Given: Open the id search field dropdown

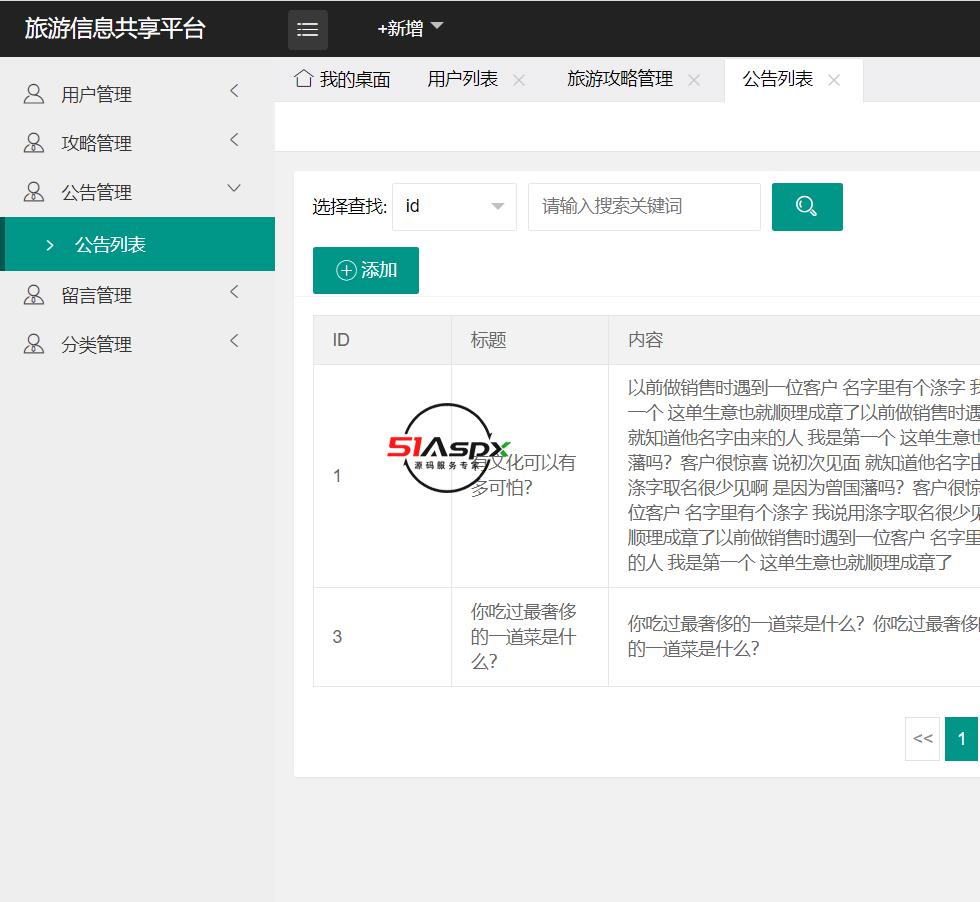Looking at the screenshot, I should click(455, 207).
